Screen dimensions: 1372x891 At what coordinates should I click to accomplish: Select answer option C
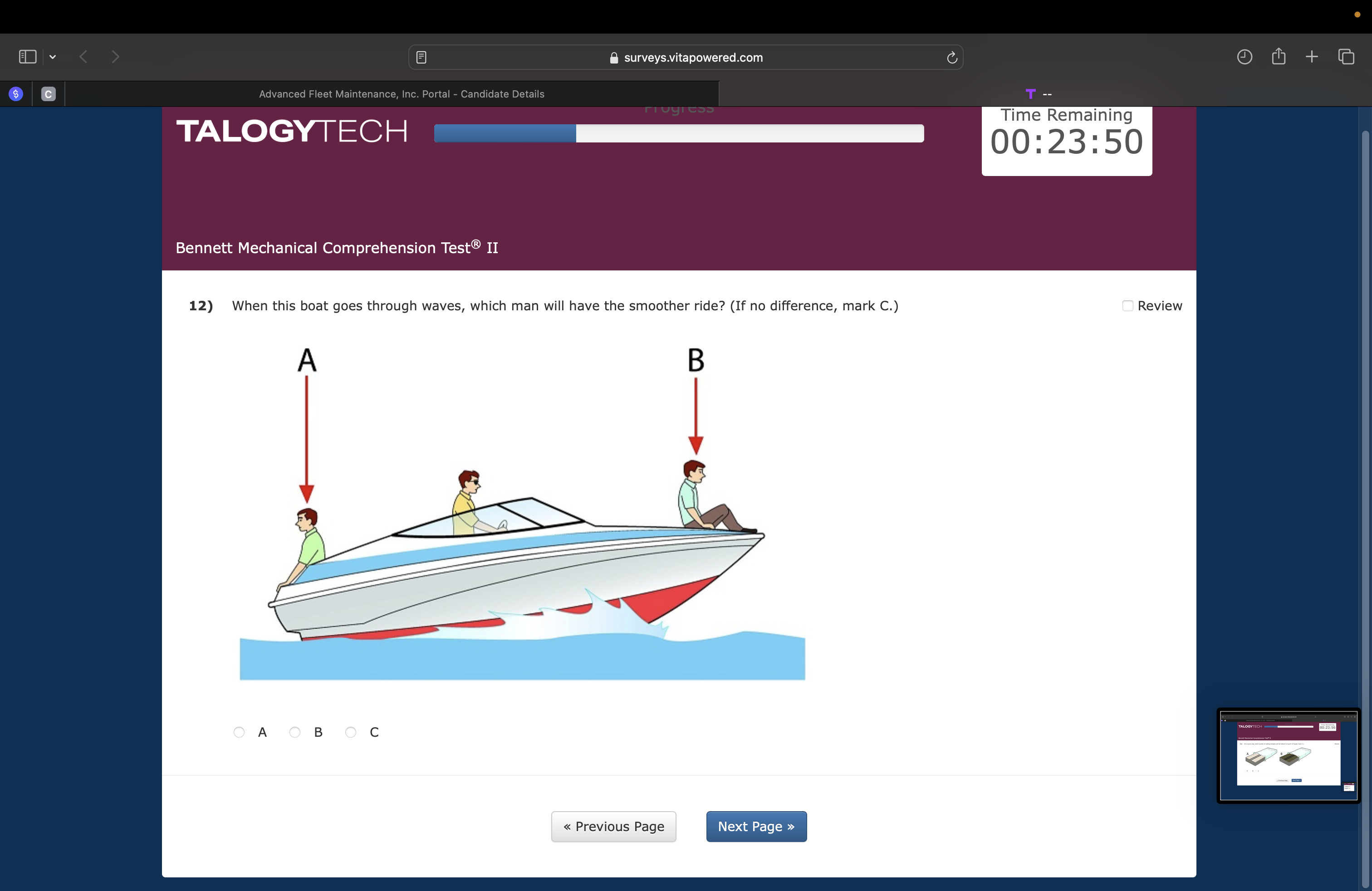(x=351, y=732)
